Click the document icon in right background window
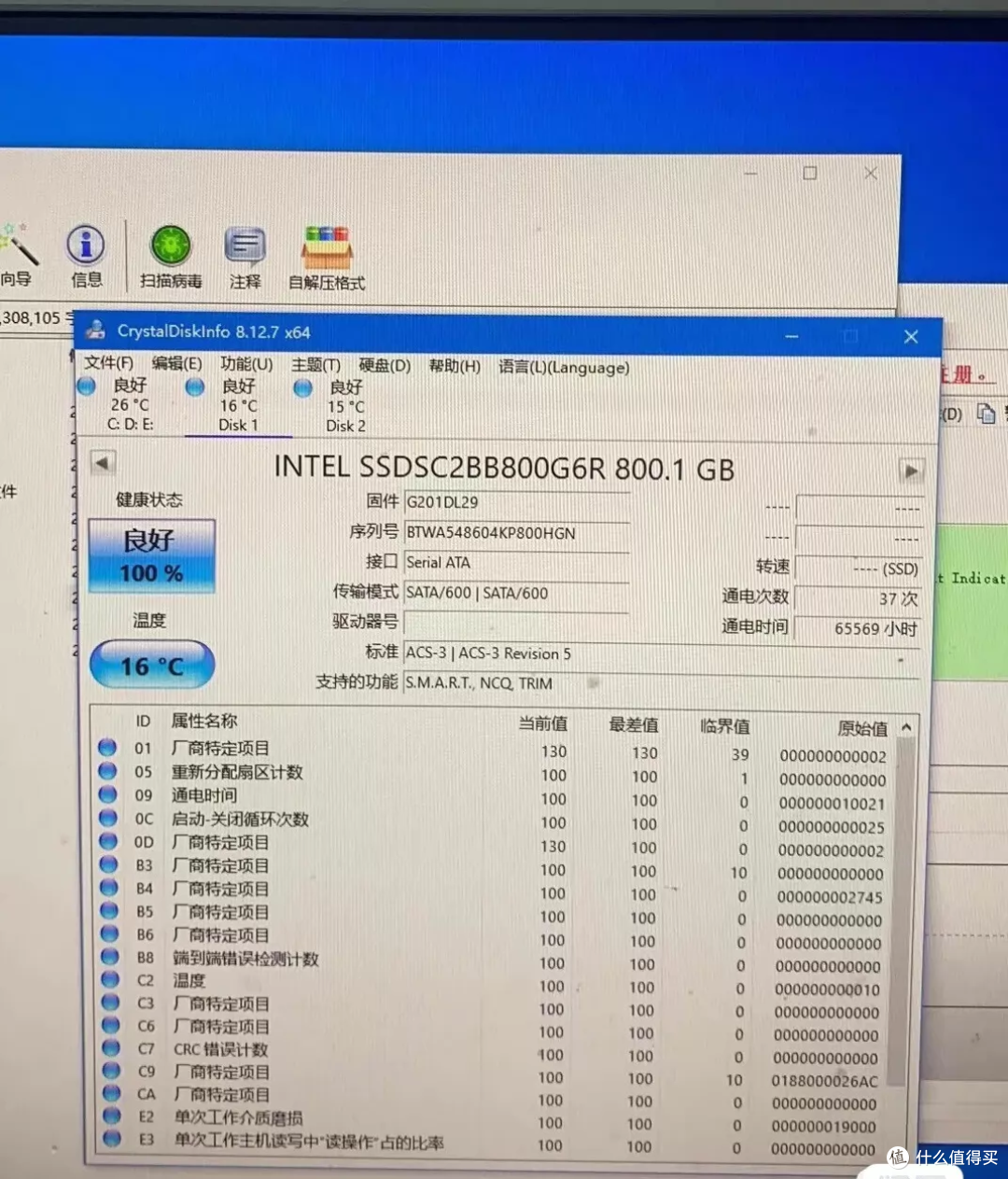 (986, 414)
